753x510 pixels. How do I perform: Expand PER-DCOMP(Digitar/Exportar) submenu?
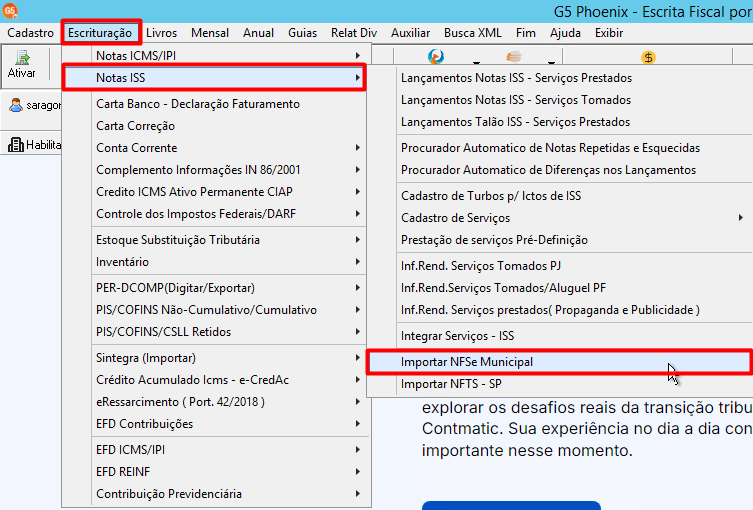214,288
